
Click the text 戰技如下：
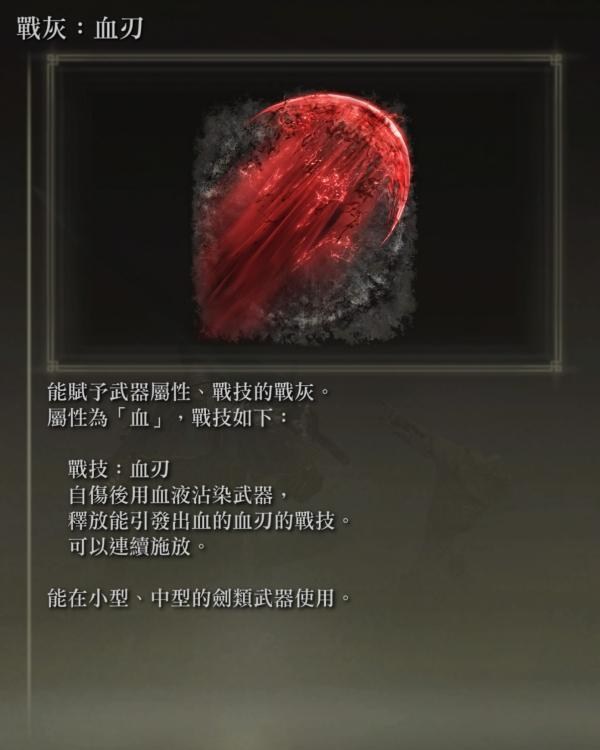click(x=241, y=418)
